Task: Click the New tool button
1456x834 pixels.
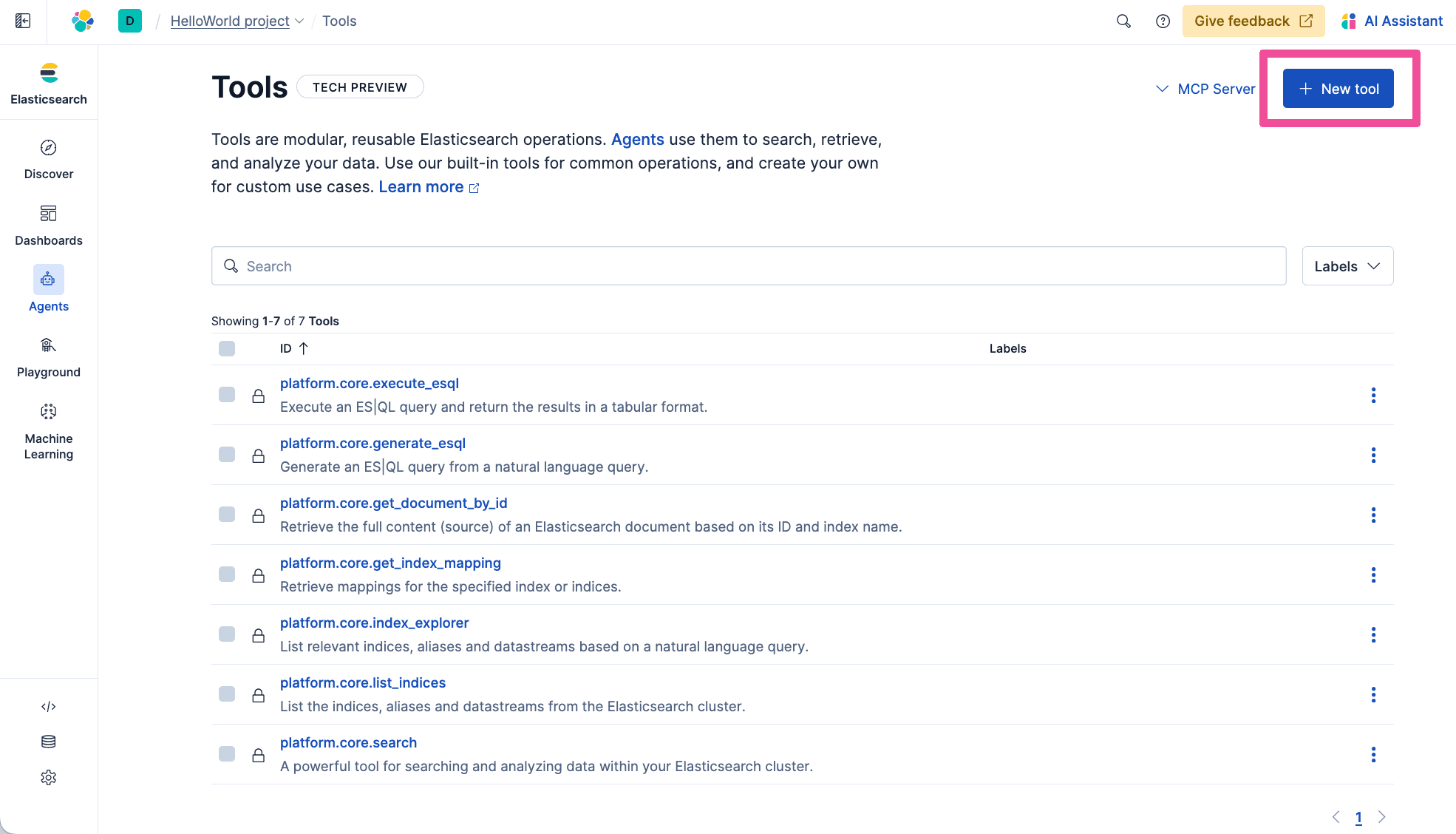Action: tap(1338, 88)
